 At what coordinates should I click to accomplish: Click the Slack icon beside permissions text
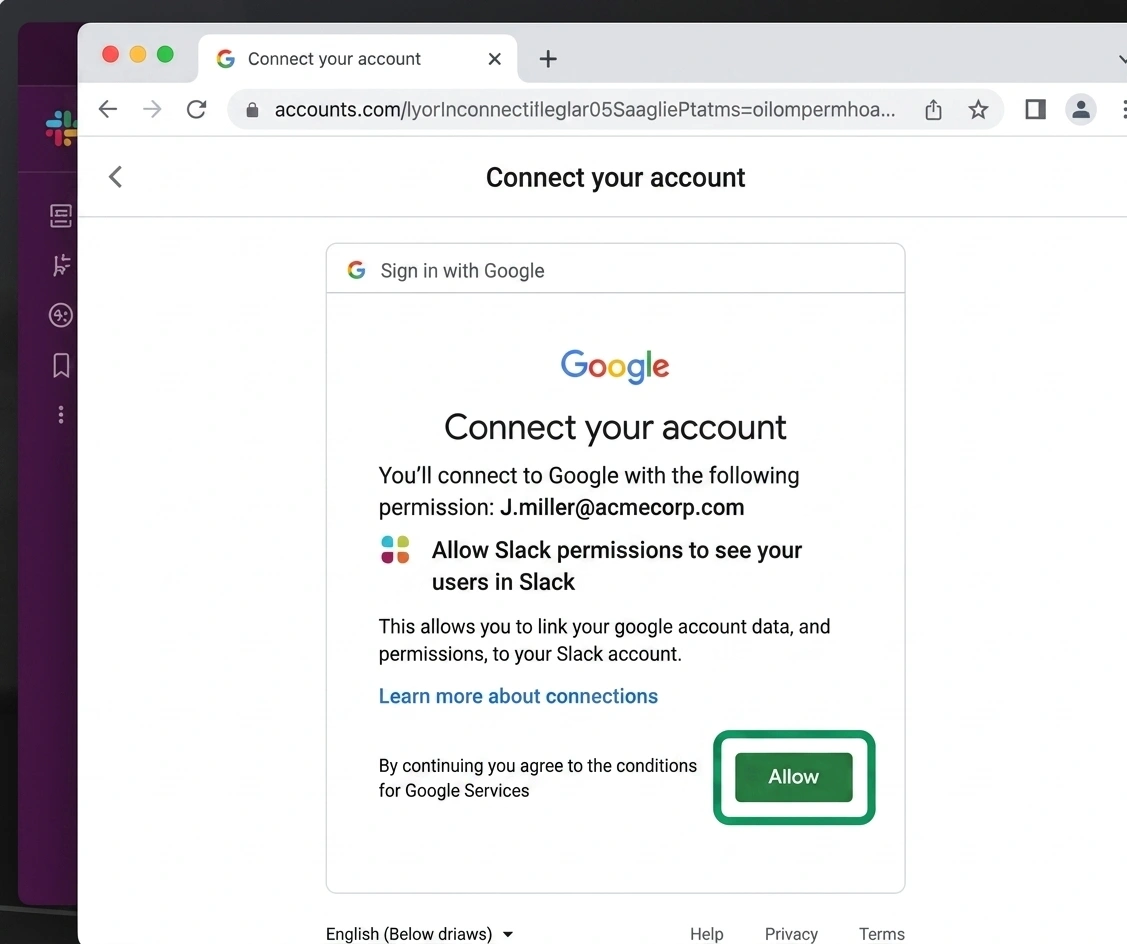(x=395, y=550)
